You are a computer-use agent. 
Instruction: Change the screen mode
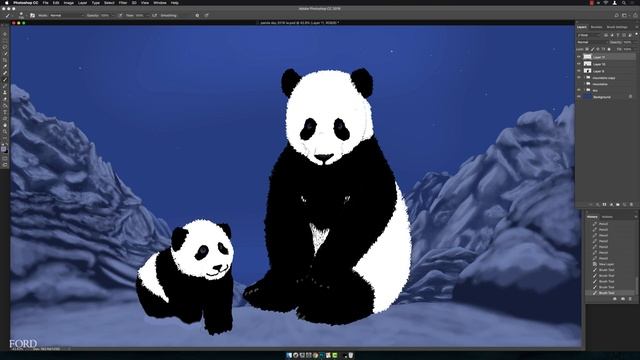tap(5, 165)
